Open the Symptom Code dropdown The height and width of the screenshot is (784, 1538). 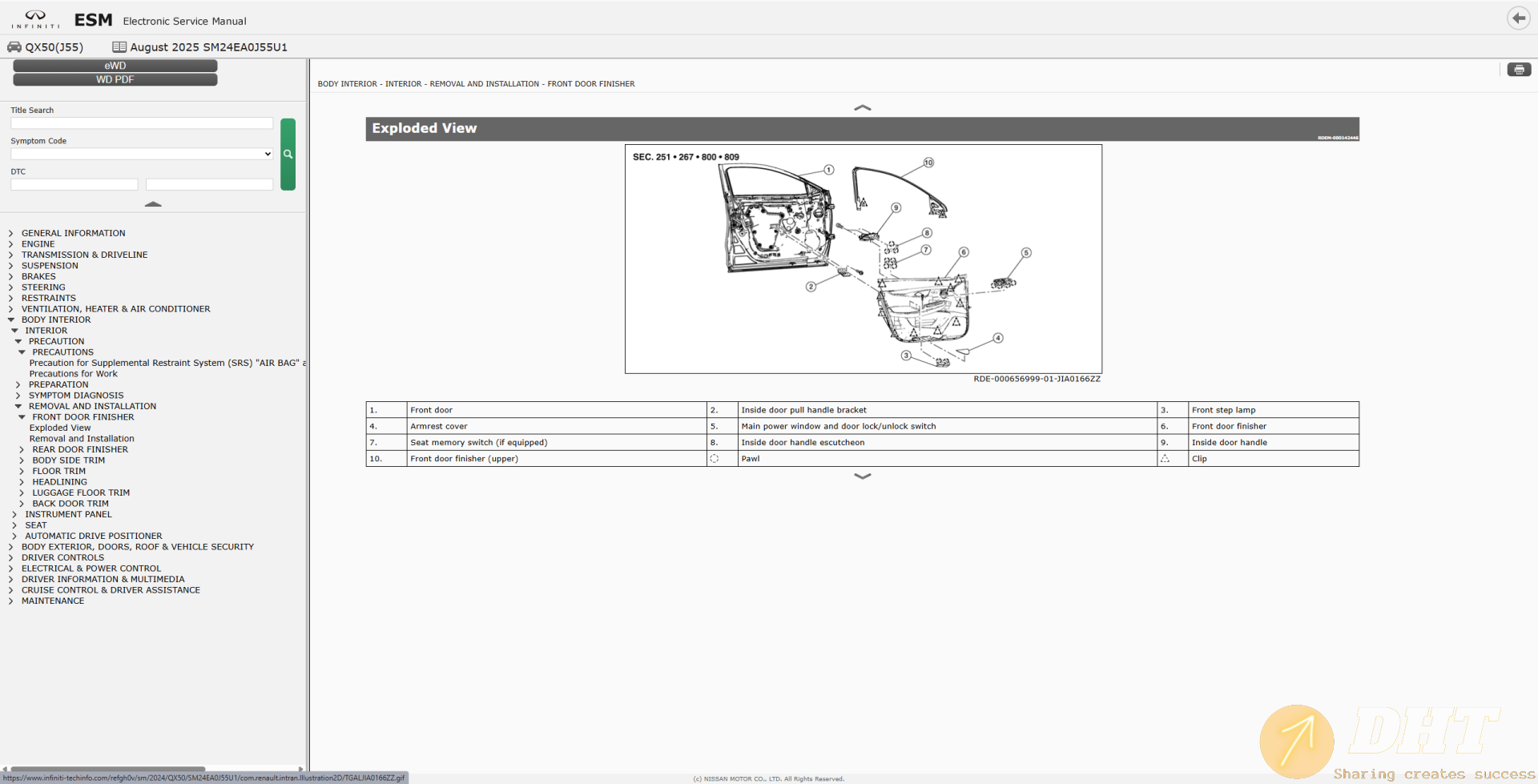click(142, 154)
